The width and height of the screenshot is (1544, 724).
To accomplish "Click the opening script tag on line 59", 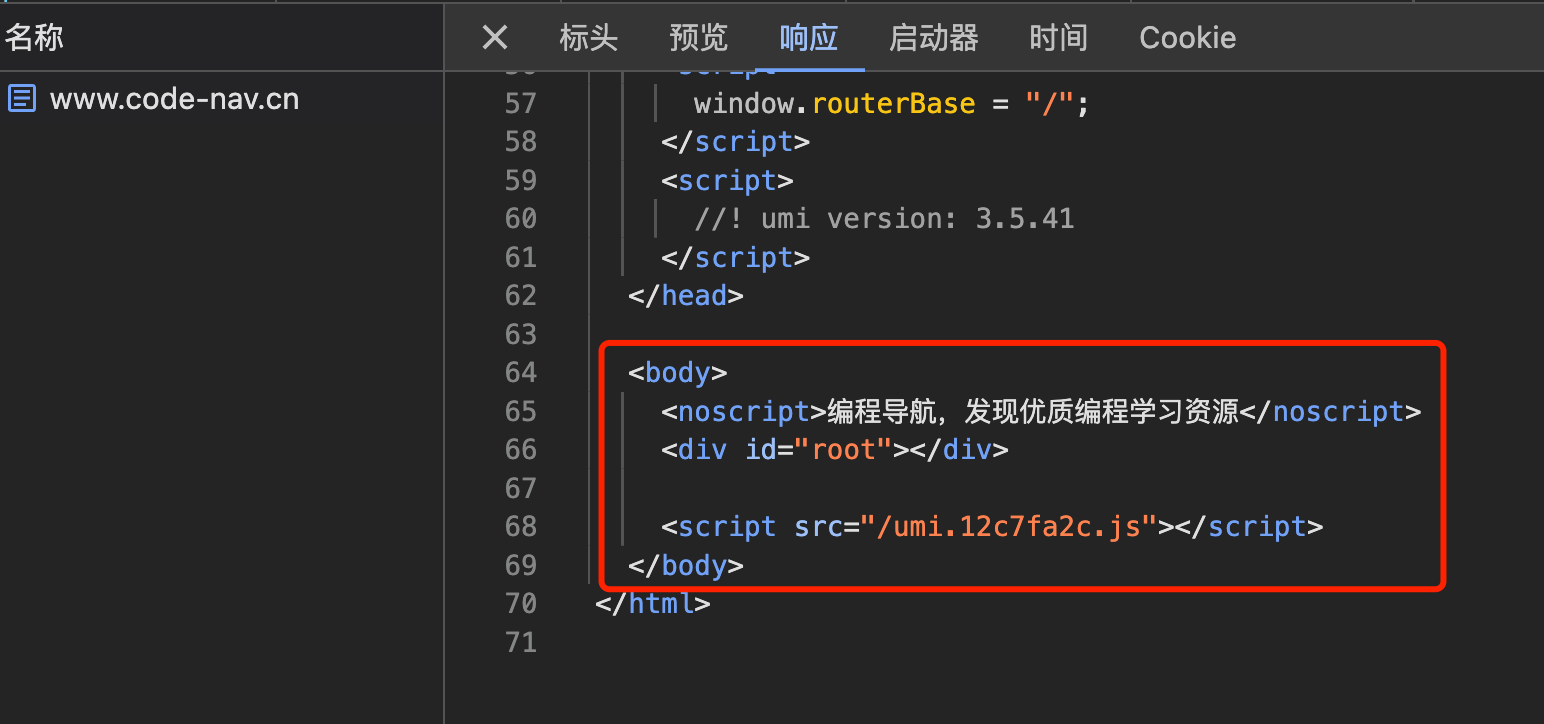I will click(x=727, y=181).
